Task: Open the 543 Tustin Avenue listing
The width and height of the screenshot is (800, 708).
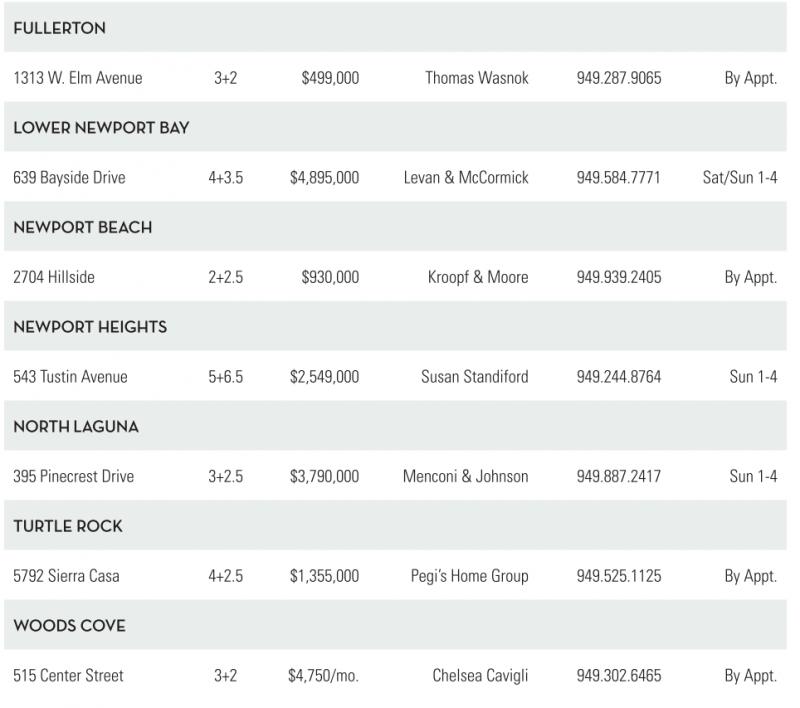Action: (70, 377)
